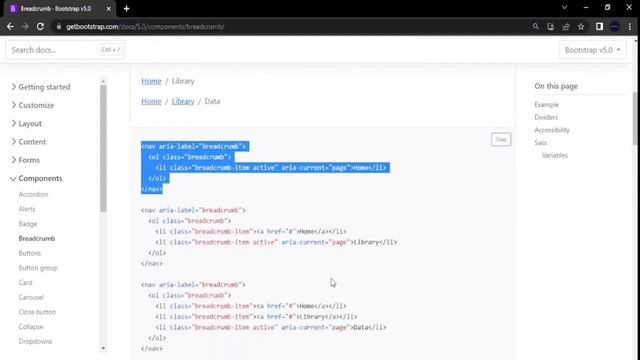
Task: Open the Carousel docs link
Action: click(31, 297)
